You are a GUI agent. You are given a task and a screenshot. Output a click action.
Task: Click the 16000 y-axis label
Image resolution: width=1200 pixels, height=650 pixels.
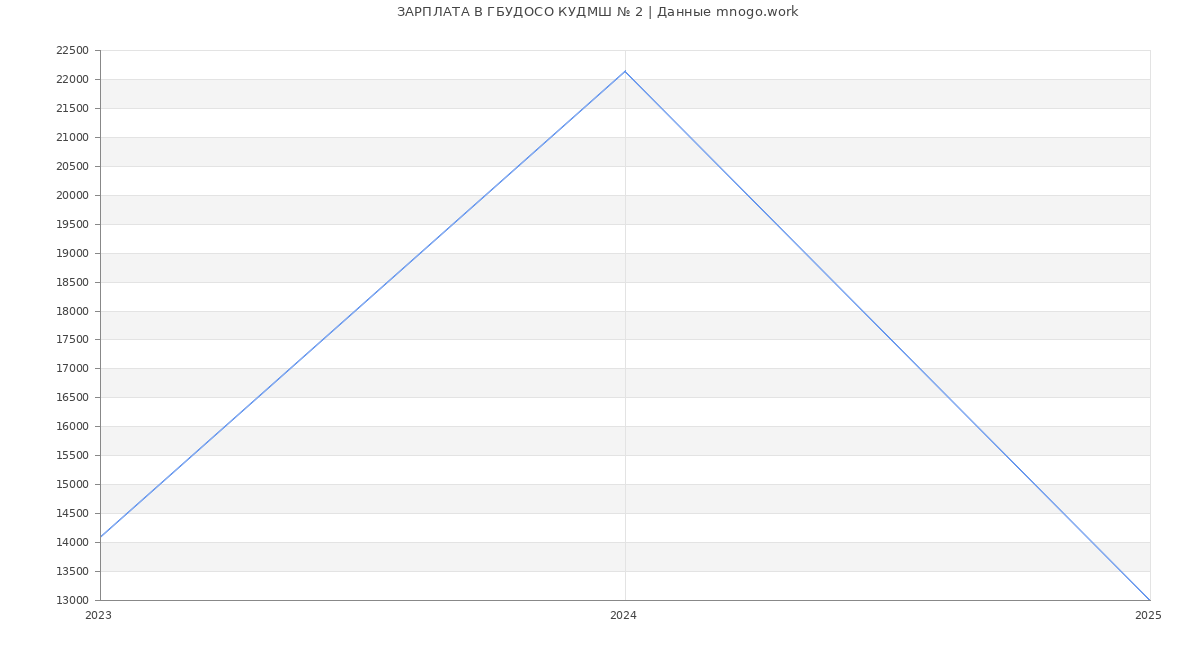72,427
